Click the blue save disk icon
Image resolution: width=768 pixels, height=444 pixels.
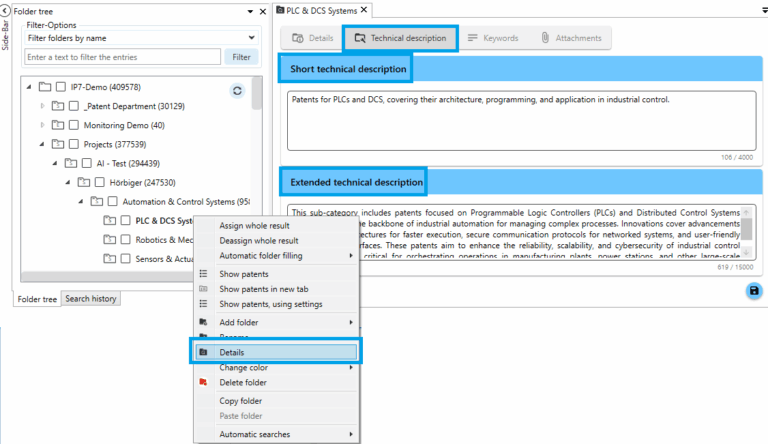point(754,290)
